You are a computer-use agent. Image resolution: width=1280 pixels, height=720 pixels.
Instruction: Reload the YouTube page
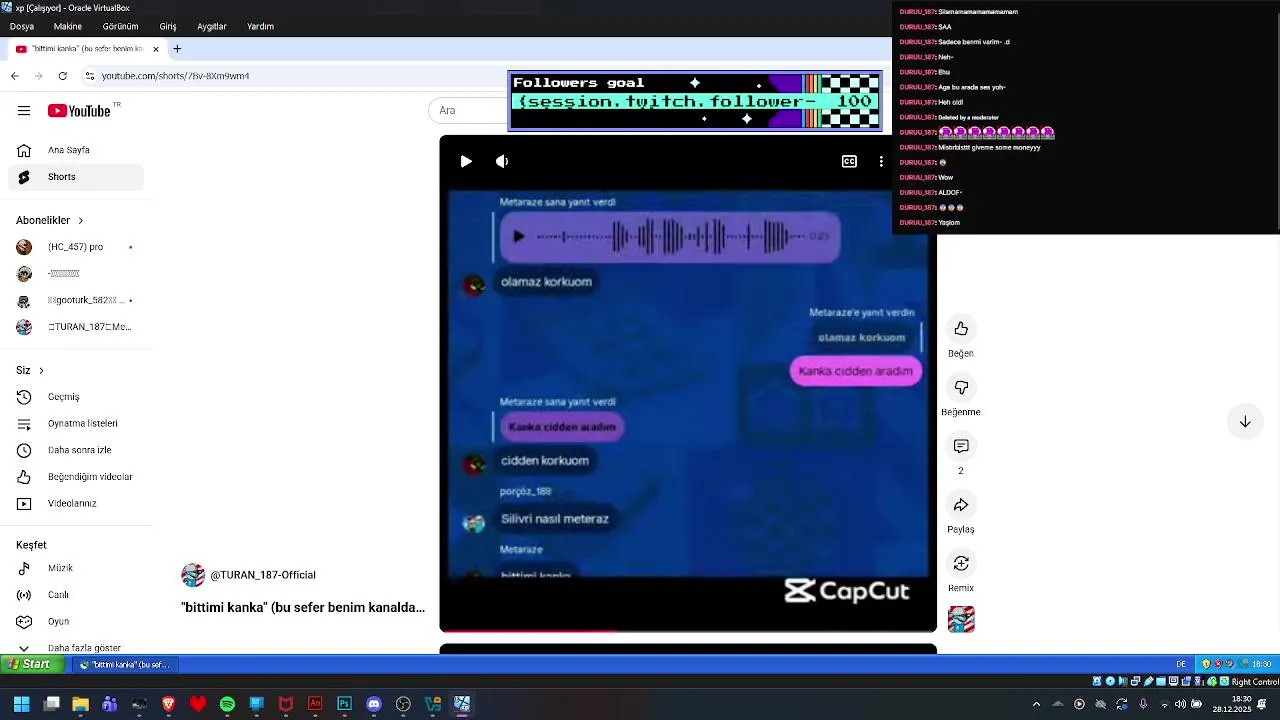point(62,76)
